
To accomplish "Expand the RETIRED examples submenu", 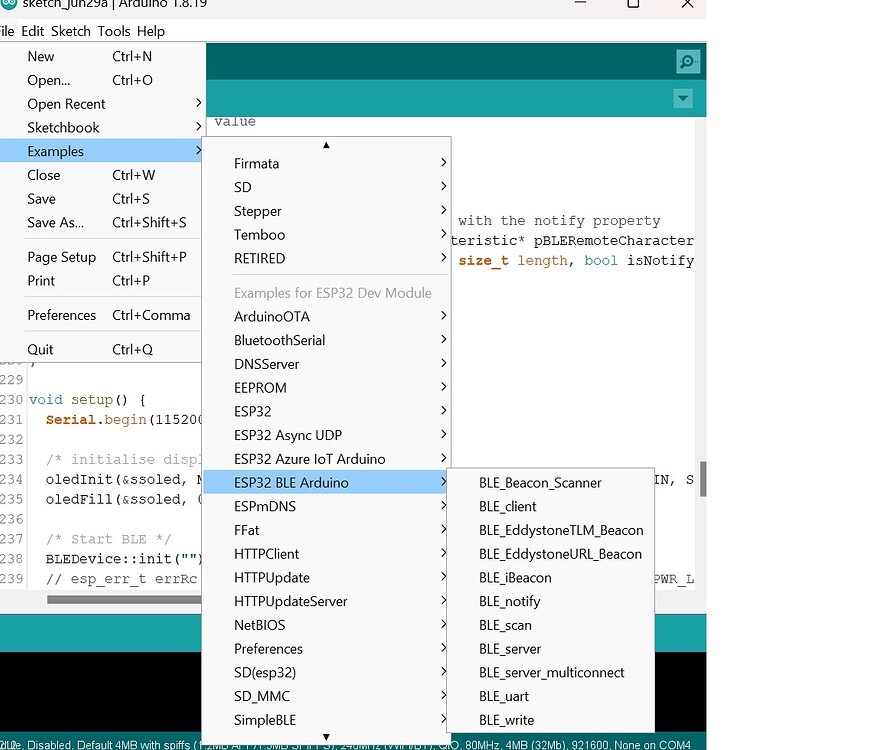I will pos(326,258).
